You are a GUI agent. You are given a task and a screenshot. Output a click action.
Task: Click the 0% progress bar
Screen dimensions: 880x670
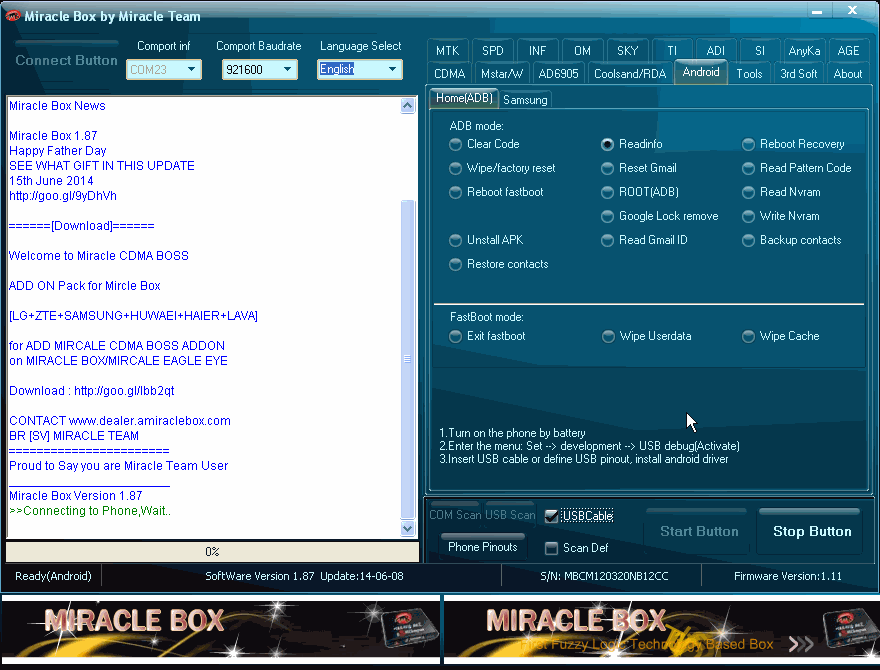pos(212,552)
